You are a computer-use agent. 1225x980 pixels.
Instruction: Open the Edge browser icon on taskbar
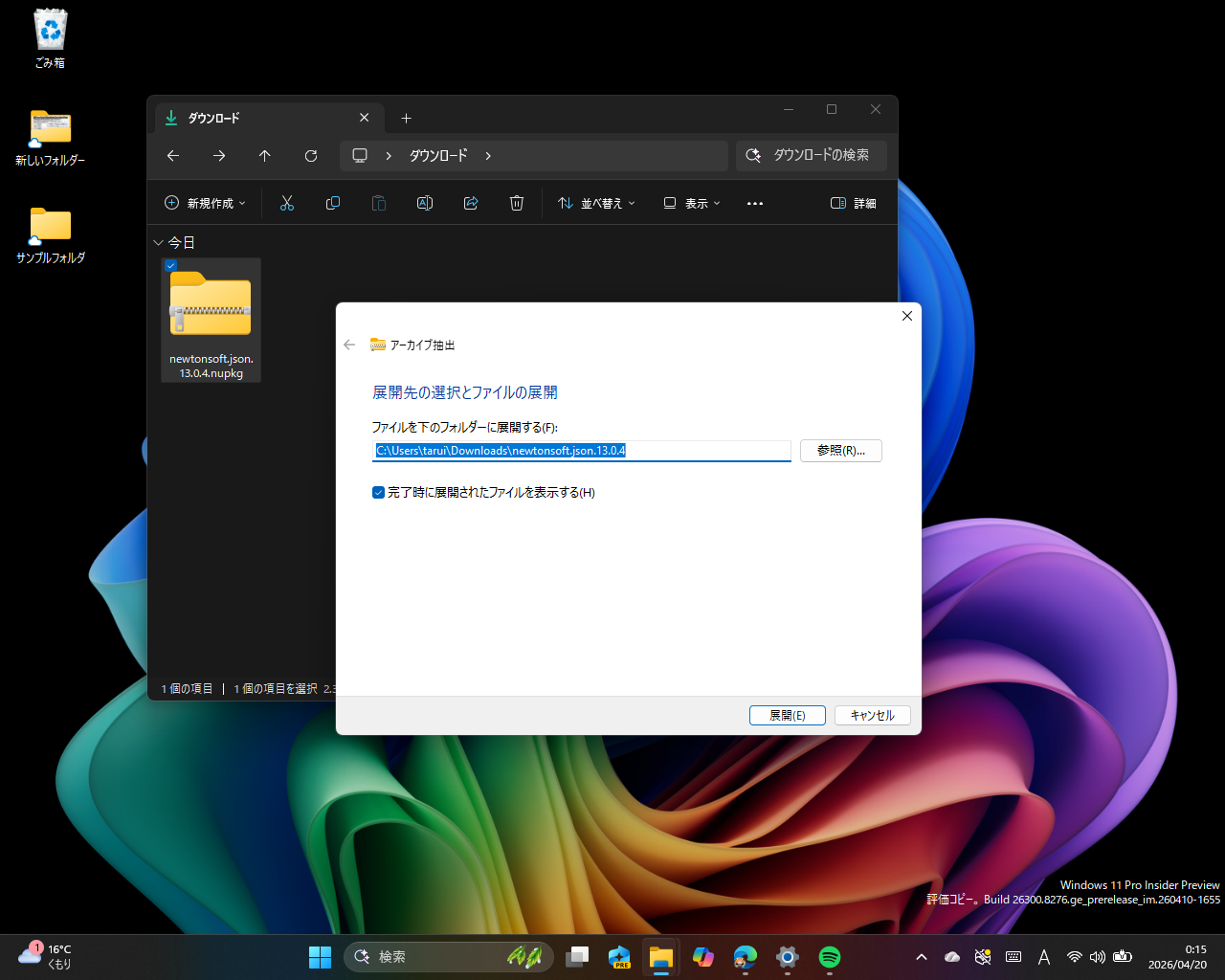pyautogui.click(x=746, y=957)
